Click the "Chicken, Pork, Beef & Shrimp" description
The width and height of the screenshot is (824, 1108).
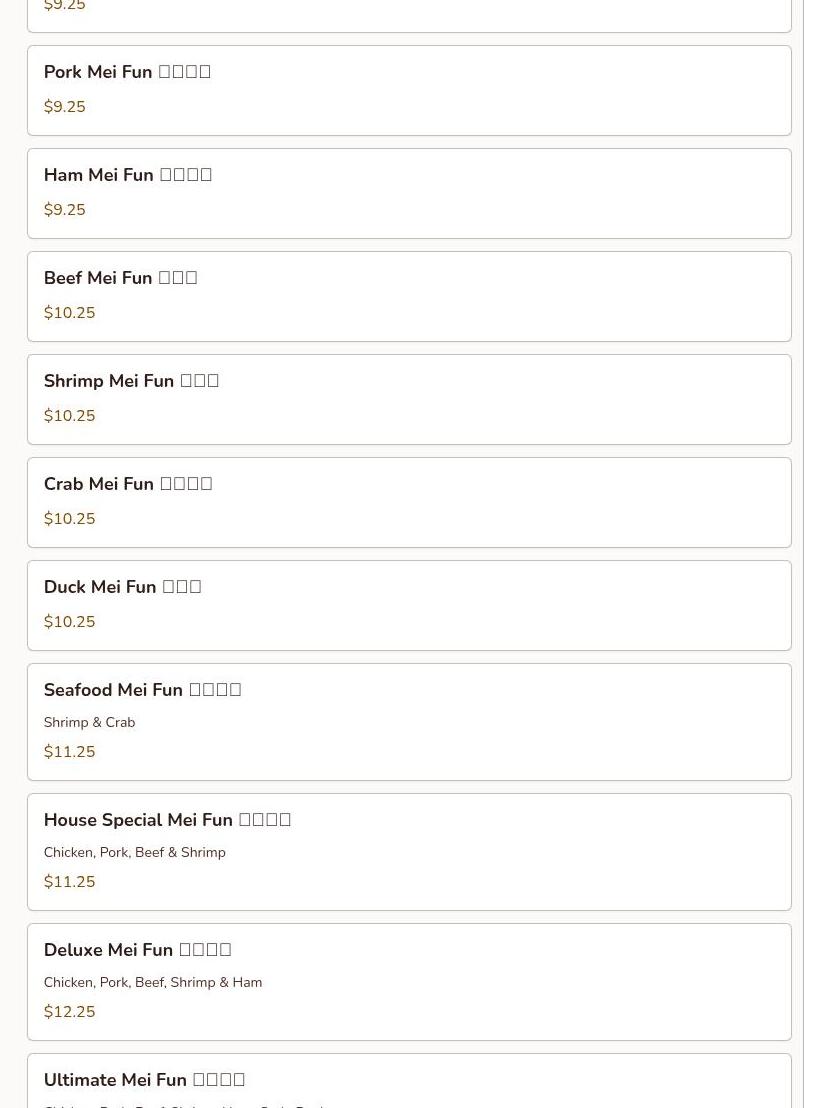click(x=134, y=852)
